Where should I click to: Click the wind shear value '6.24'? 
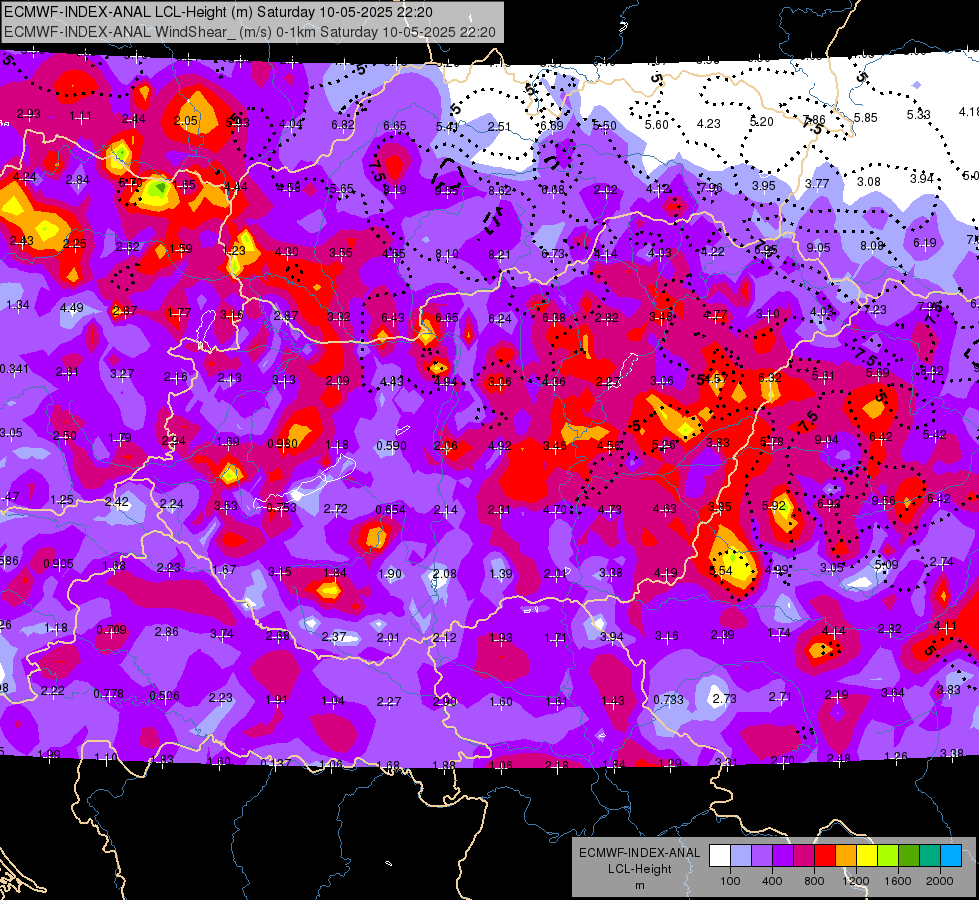(x=499, y=319)
